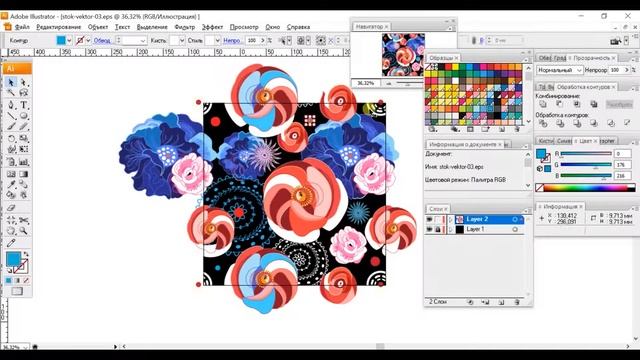Click the Free Transform tool

(24, 149)
